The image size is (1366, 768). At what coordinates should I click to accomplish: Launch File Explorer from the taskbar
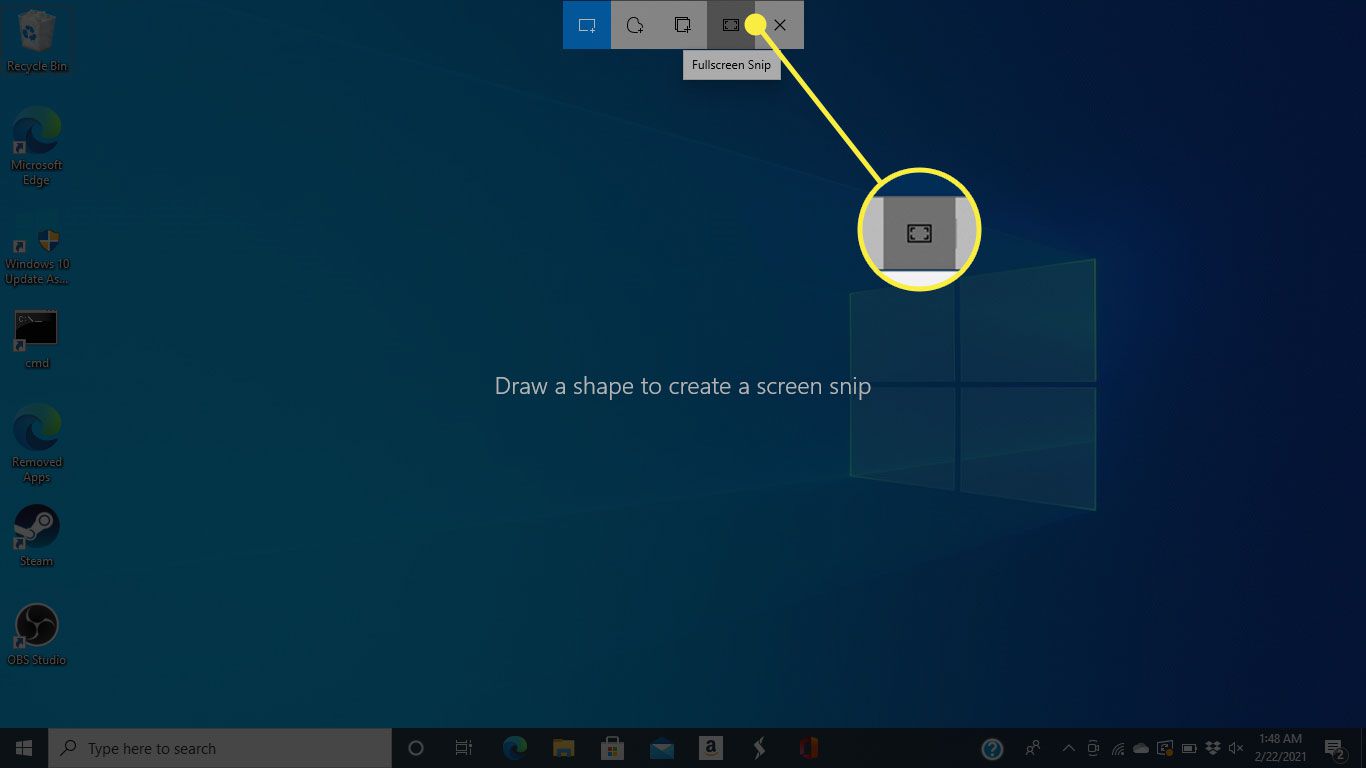click(x=564, y=748)
